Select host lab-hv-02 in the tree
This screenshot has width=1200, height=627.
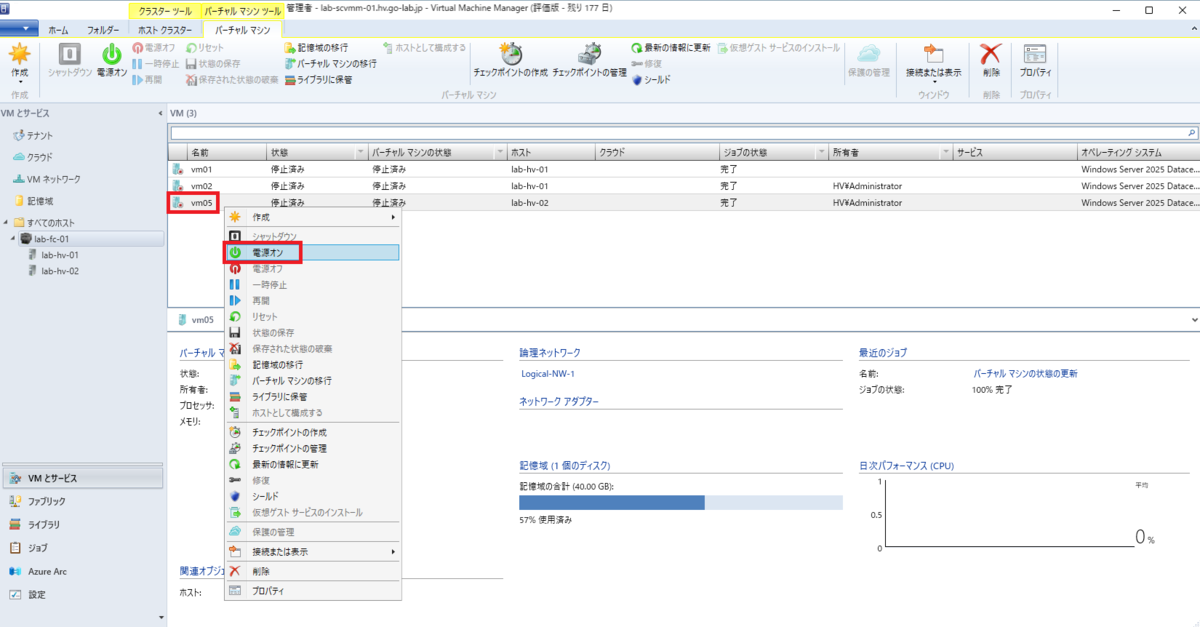click(x=59, y=271)
